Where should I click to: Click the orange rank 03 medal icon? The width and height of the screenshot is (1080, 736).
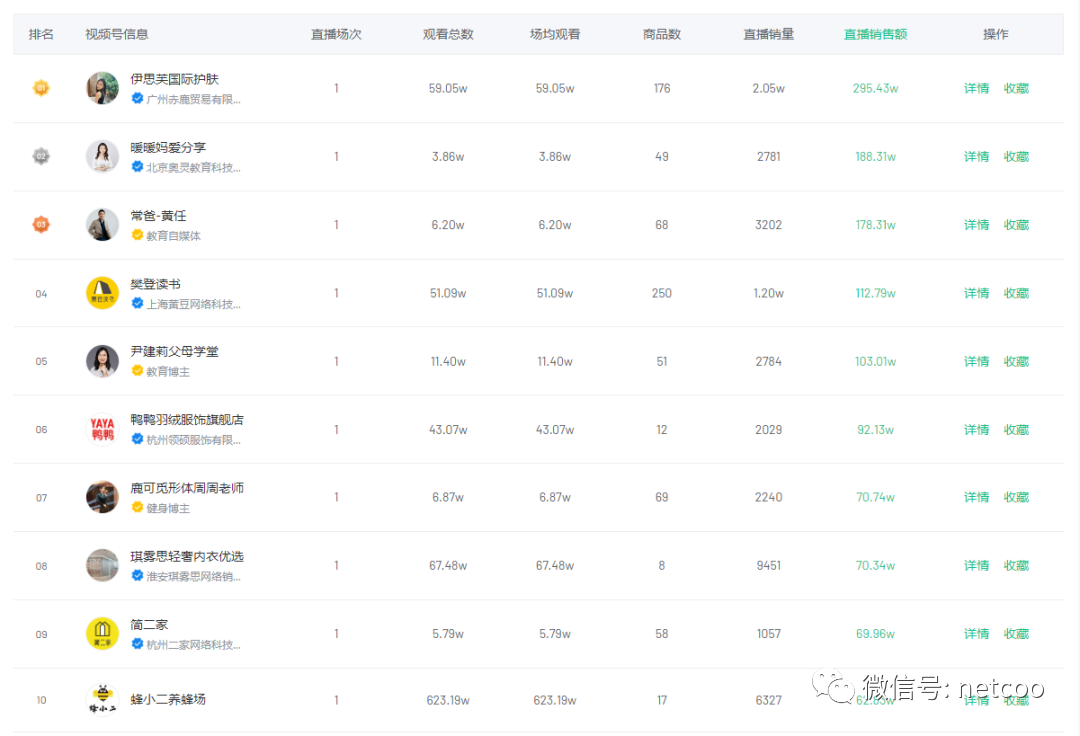pyautogui.click(x=41, y=224)
